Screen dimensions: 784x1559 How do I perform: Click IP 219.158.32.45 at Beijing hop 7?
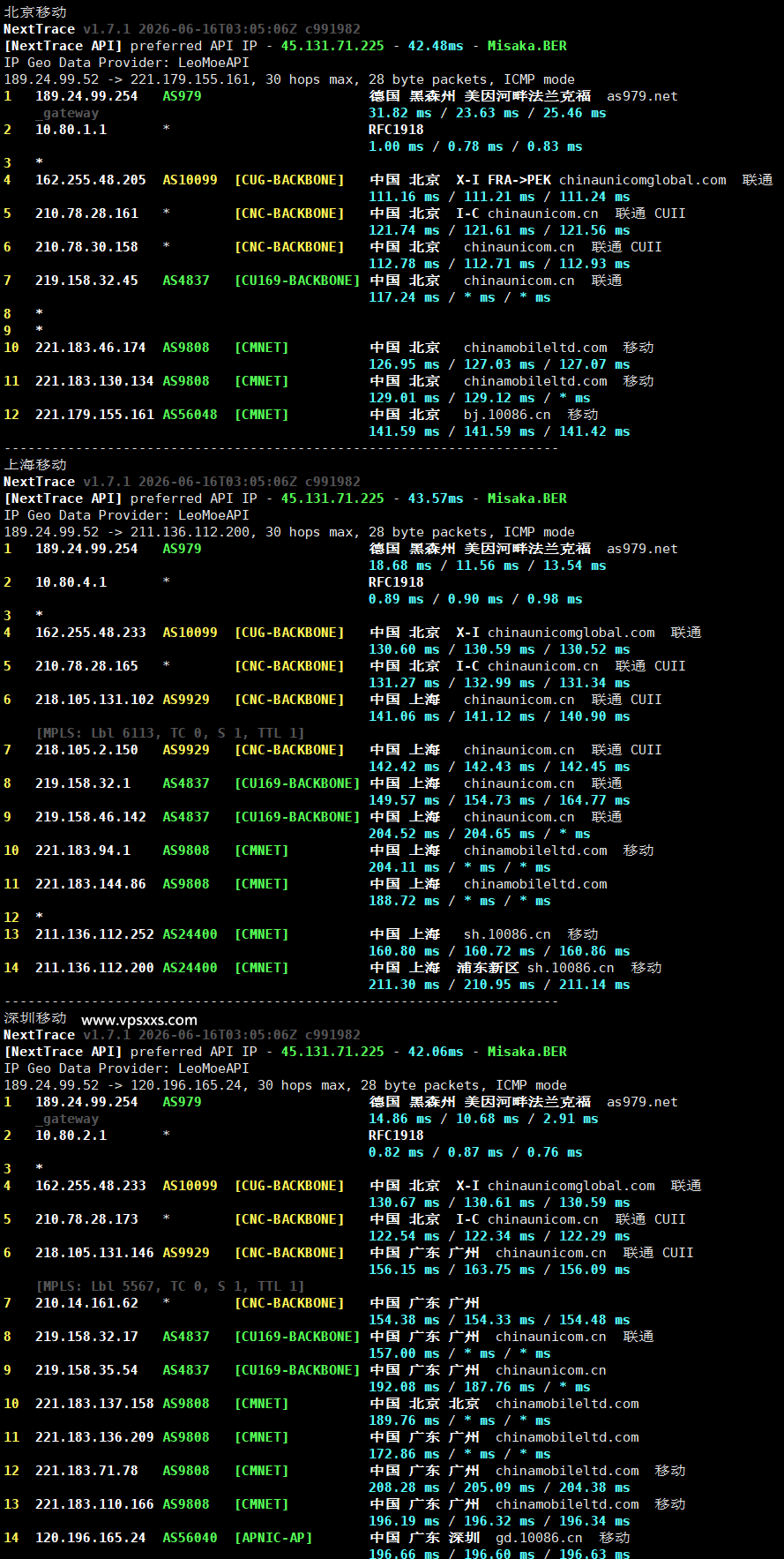[x=86, y=281]
